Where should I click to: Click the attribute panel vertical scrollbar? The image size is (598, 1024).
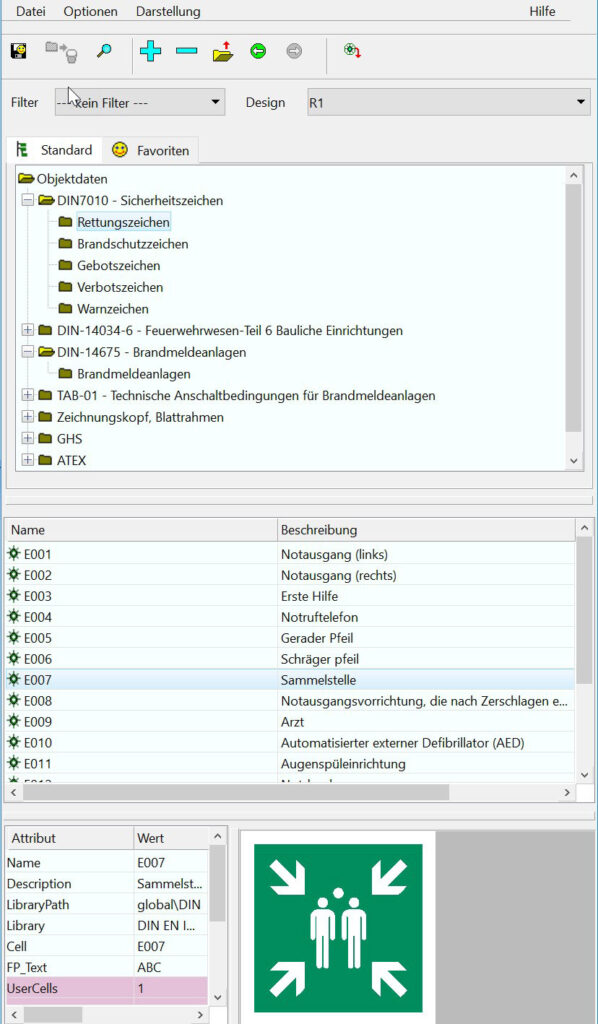[218, 884]
